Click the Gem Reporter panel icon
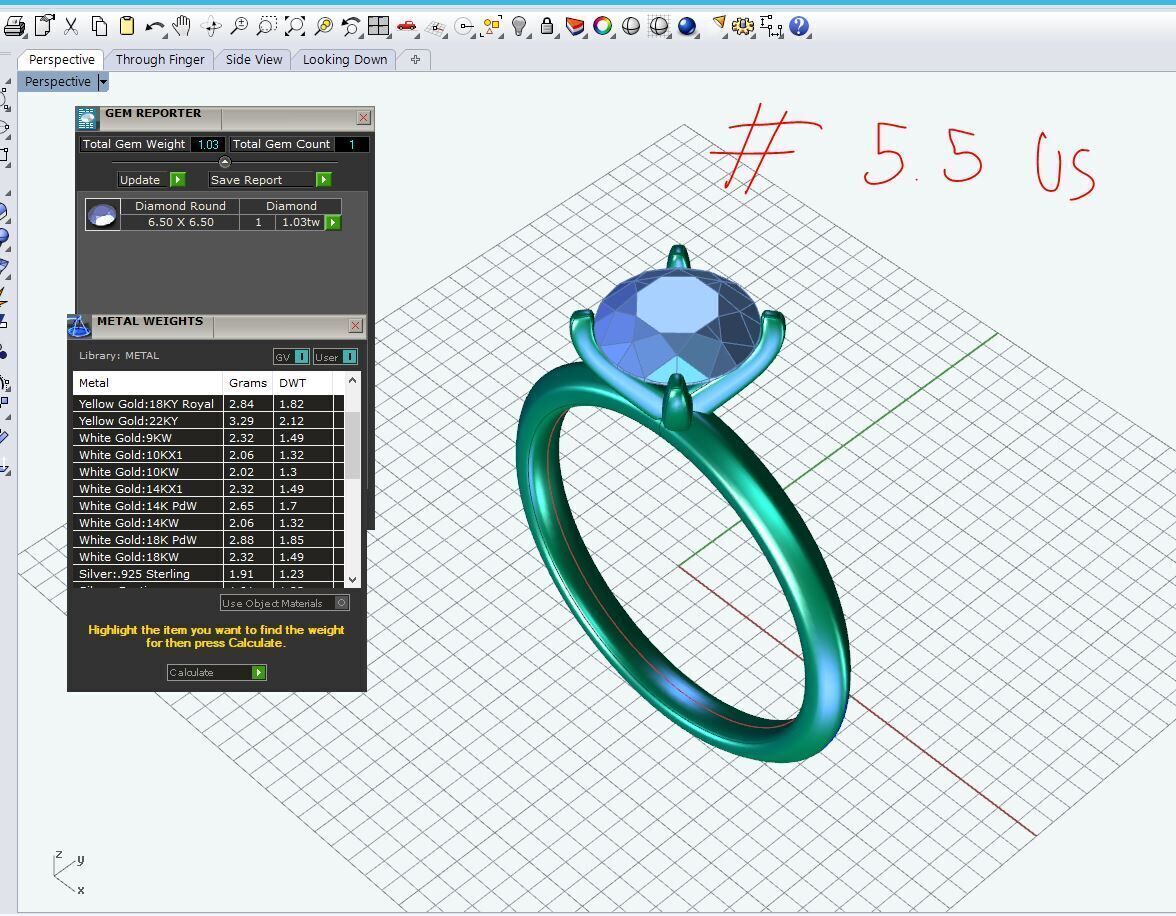 [87, 118]
